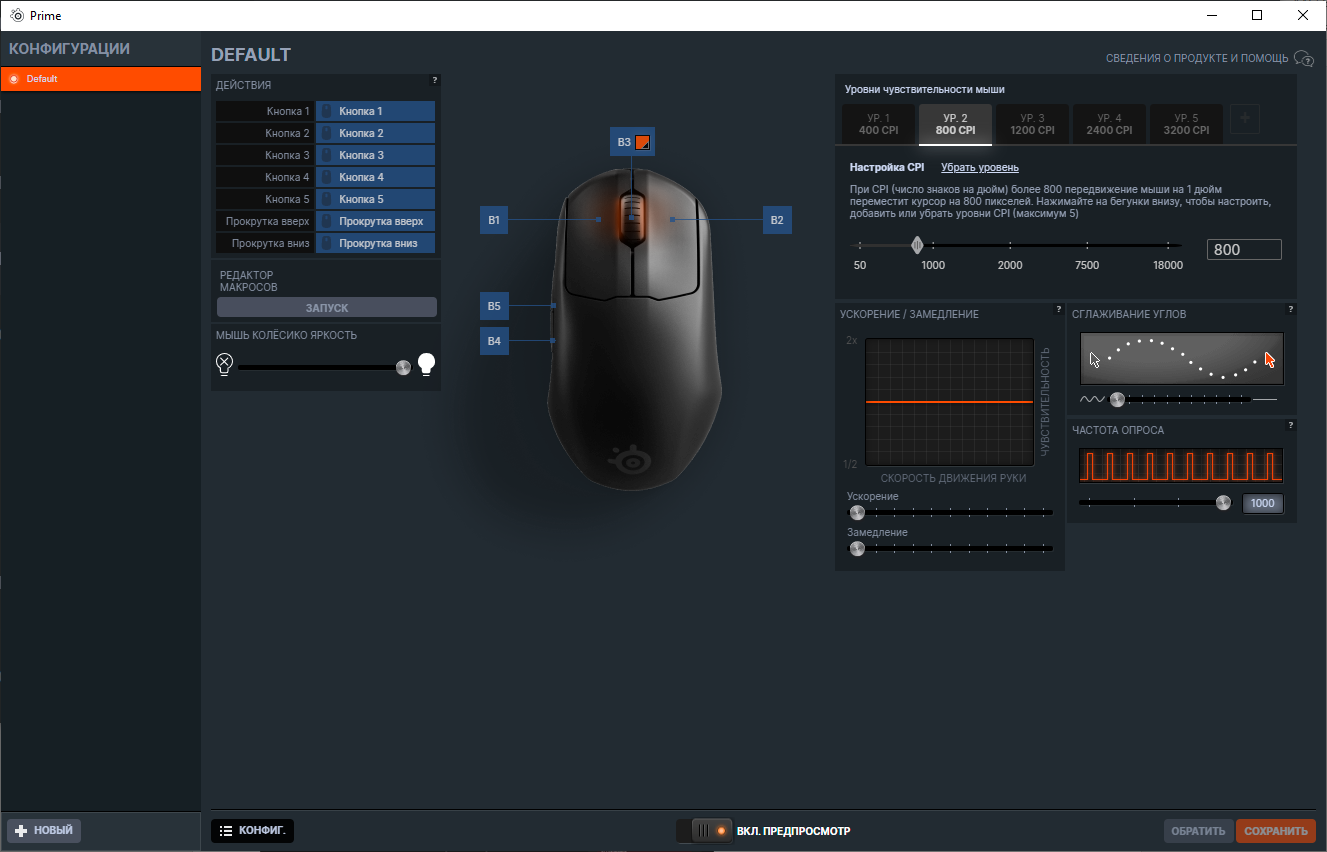Select the B1 button marker on mouse

coord(494,219)
